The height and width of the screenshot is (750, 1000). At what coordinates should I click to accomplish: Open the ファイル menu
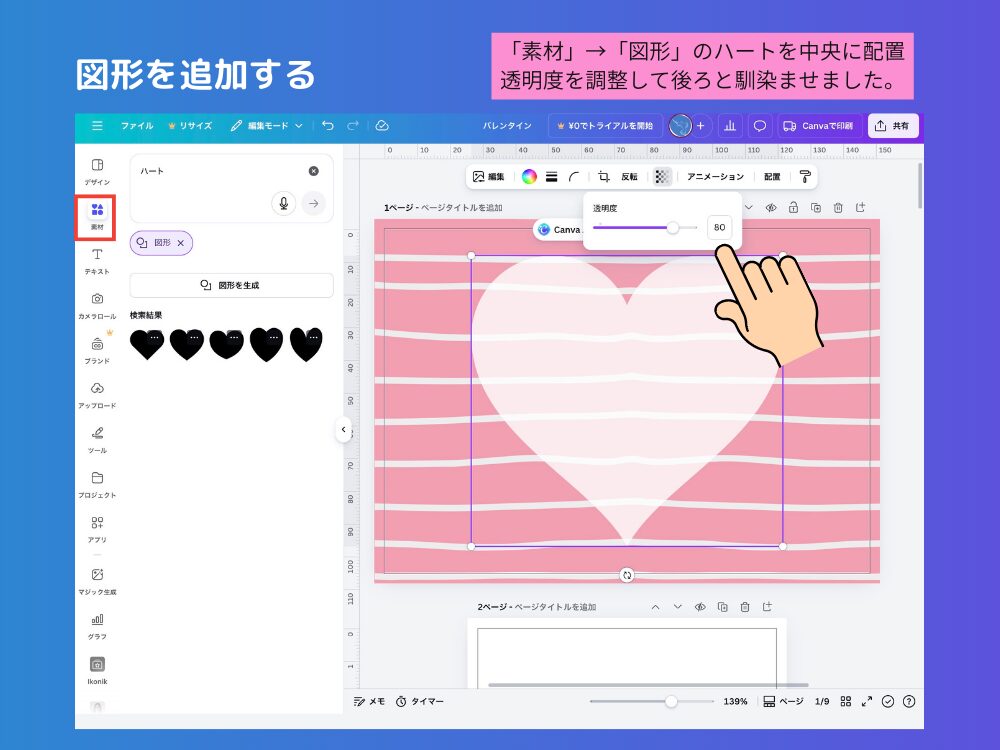point(136,126)
